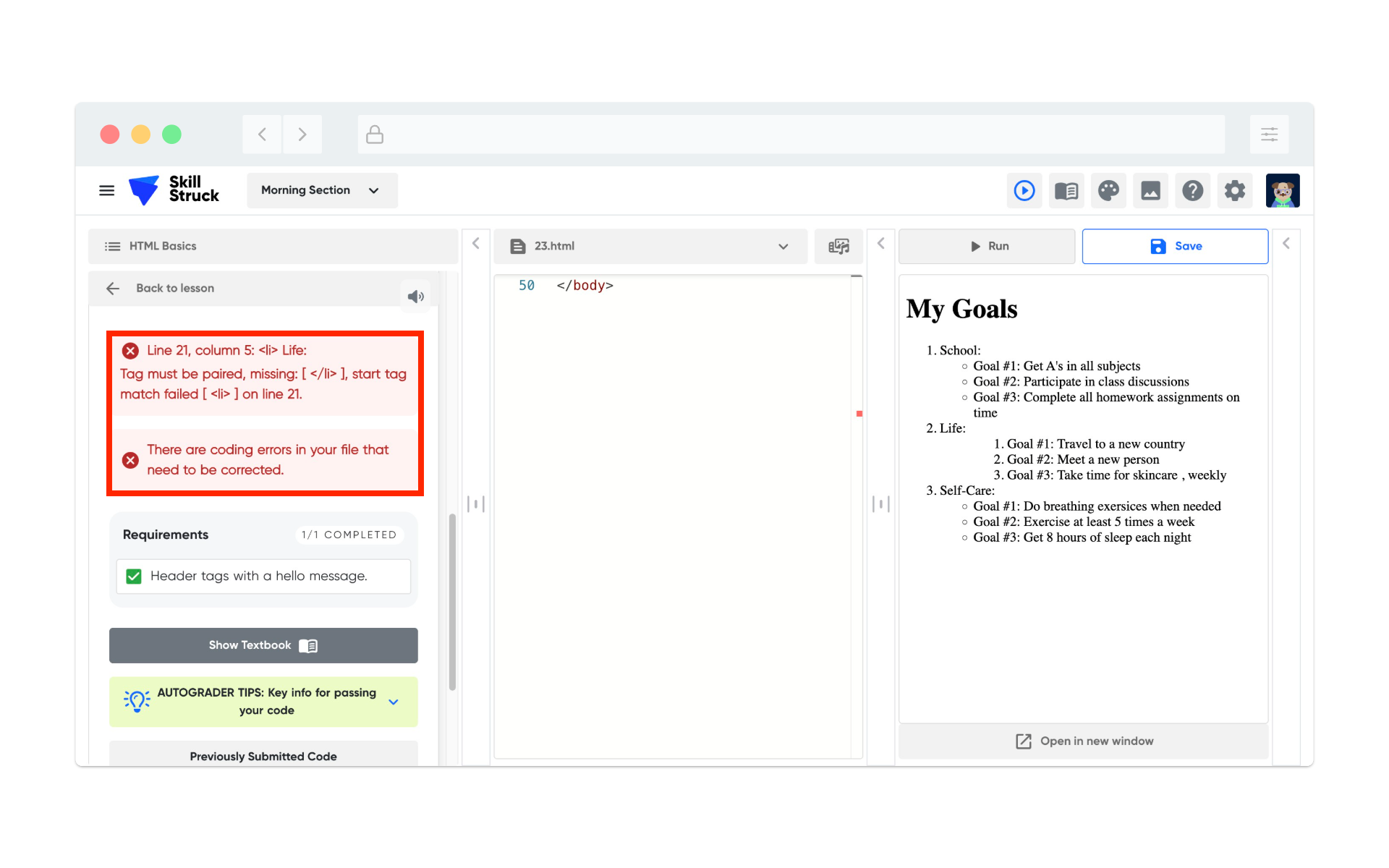1389x868 pixels.
Task: Click the blue play circle icon
Action: (1024, 191)
